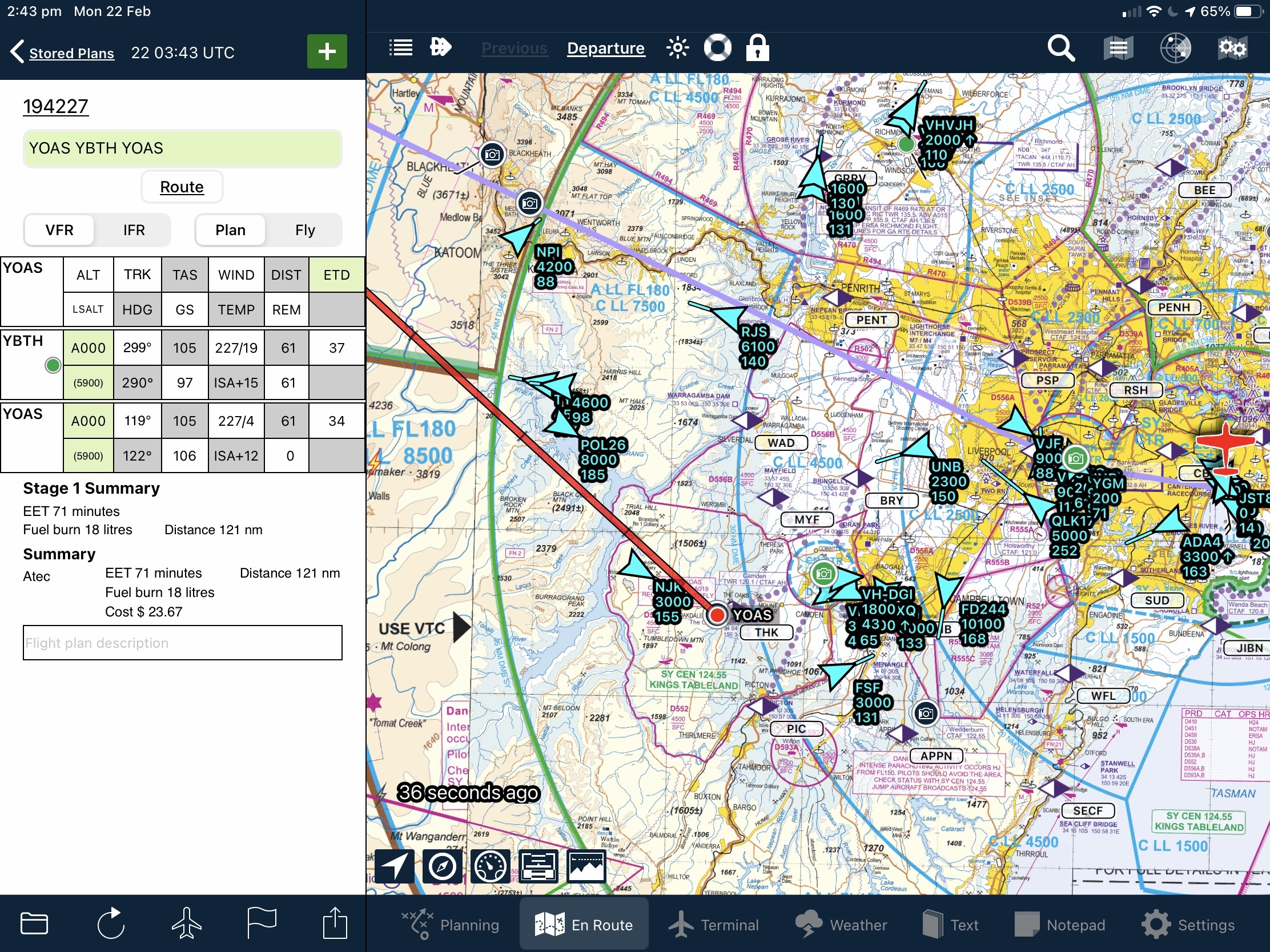This screenshot has height=952, width=1270.
Task: Open the Weather tab
Action: [x=842, y=925]
